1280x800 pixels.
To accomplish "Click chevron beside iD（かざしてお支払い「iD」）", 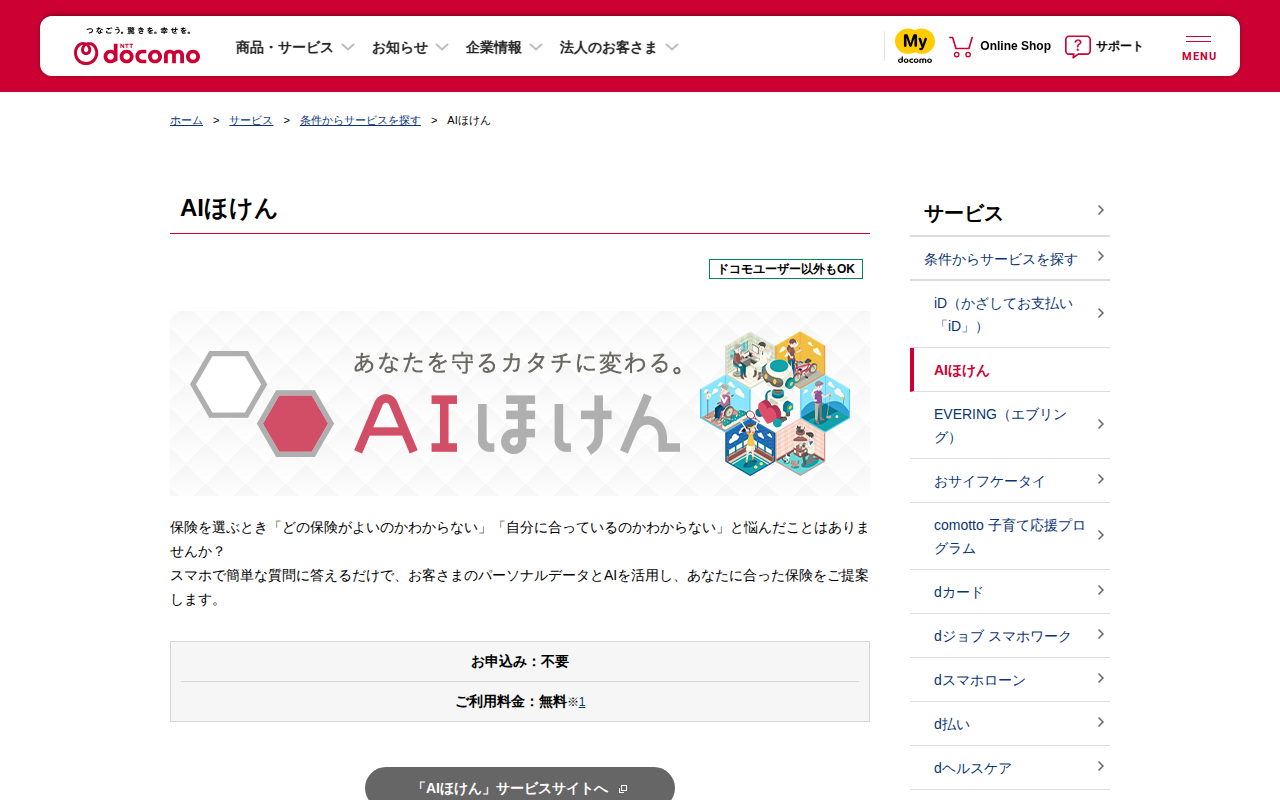I will (x=1100, y=313).
